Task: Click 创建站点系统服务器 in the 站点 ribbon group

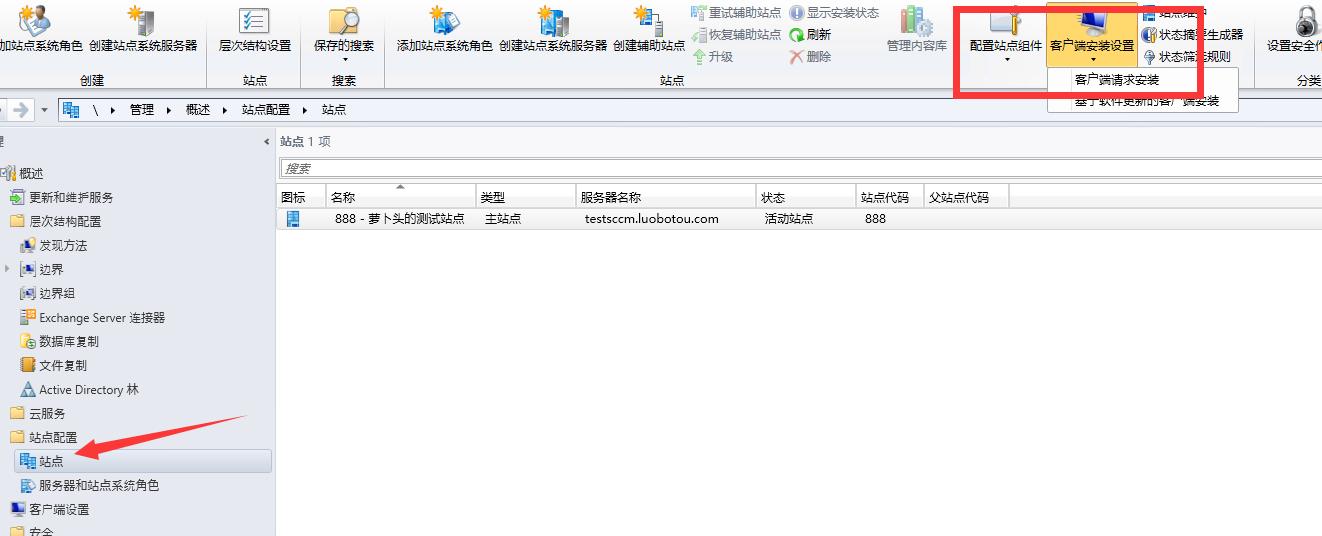Action: coord(553,29)
